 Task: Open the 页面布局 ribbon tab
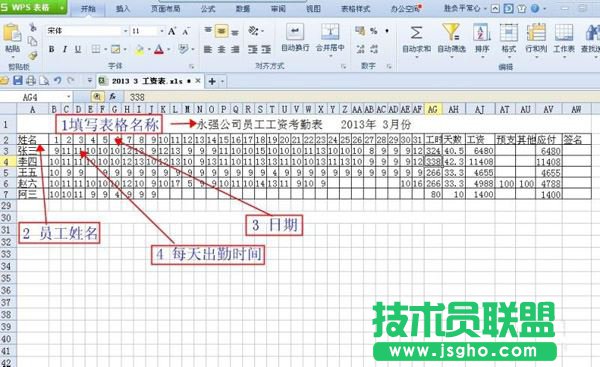point(165,8)
